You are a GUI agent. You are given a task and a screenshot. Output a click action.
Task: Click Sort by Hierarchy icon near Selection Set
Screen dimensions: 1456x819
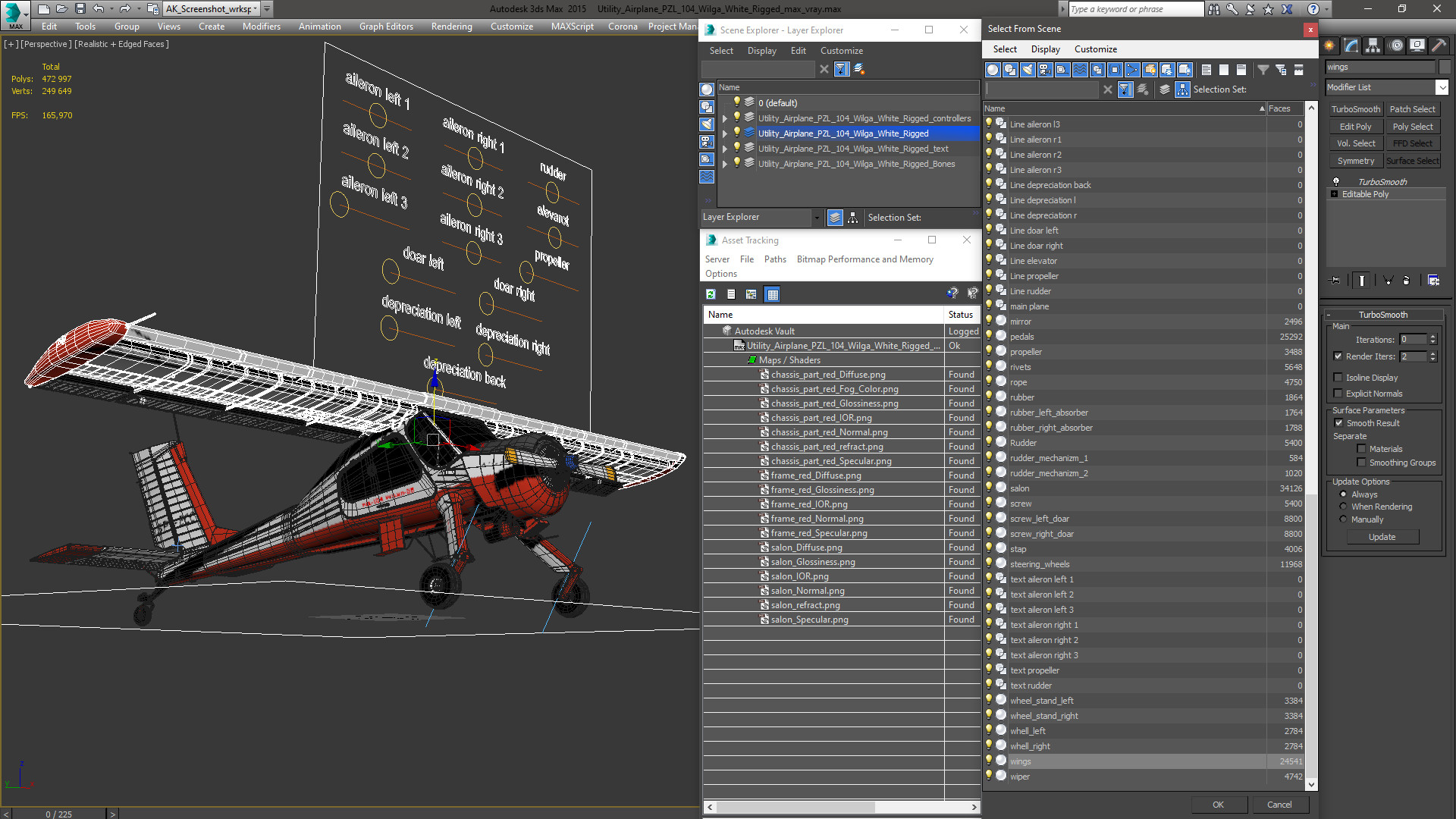pyautogui.click(x=1182, y=89)
